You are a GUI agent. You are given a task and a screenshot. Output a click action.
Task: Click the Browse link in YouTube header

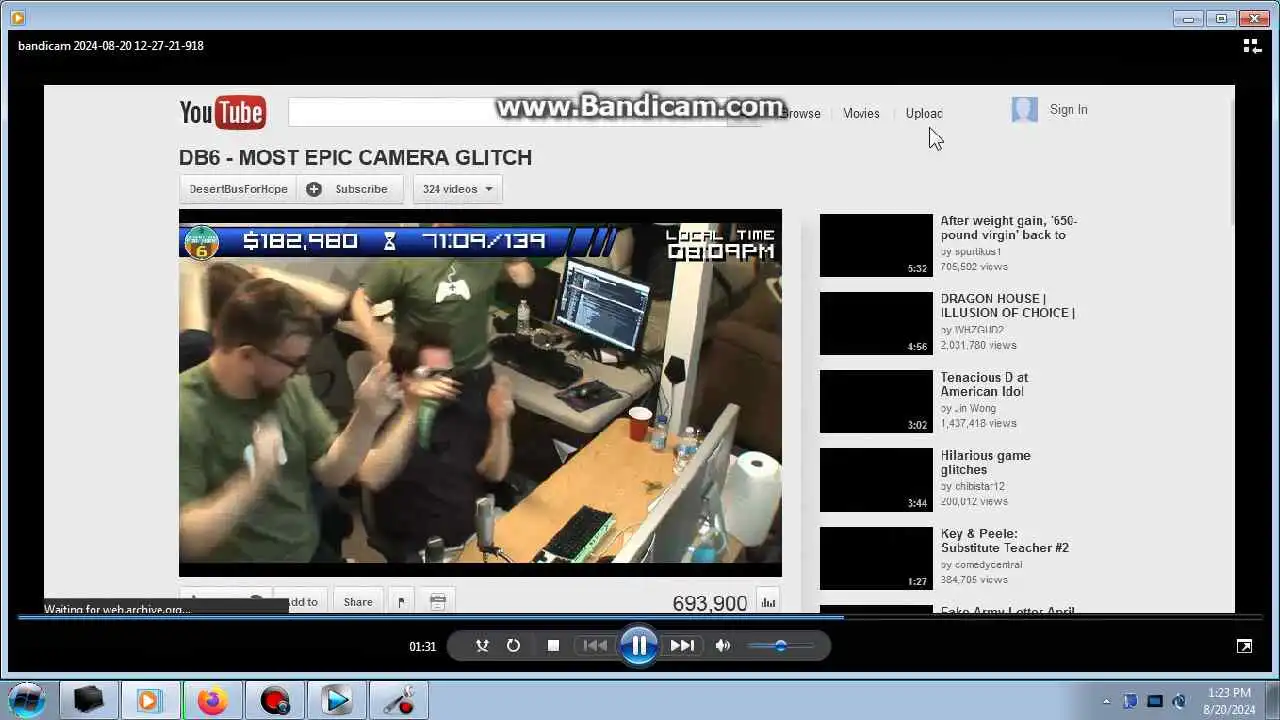tap(800, 114)
